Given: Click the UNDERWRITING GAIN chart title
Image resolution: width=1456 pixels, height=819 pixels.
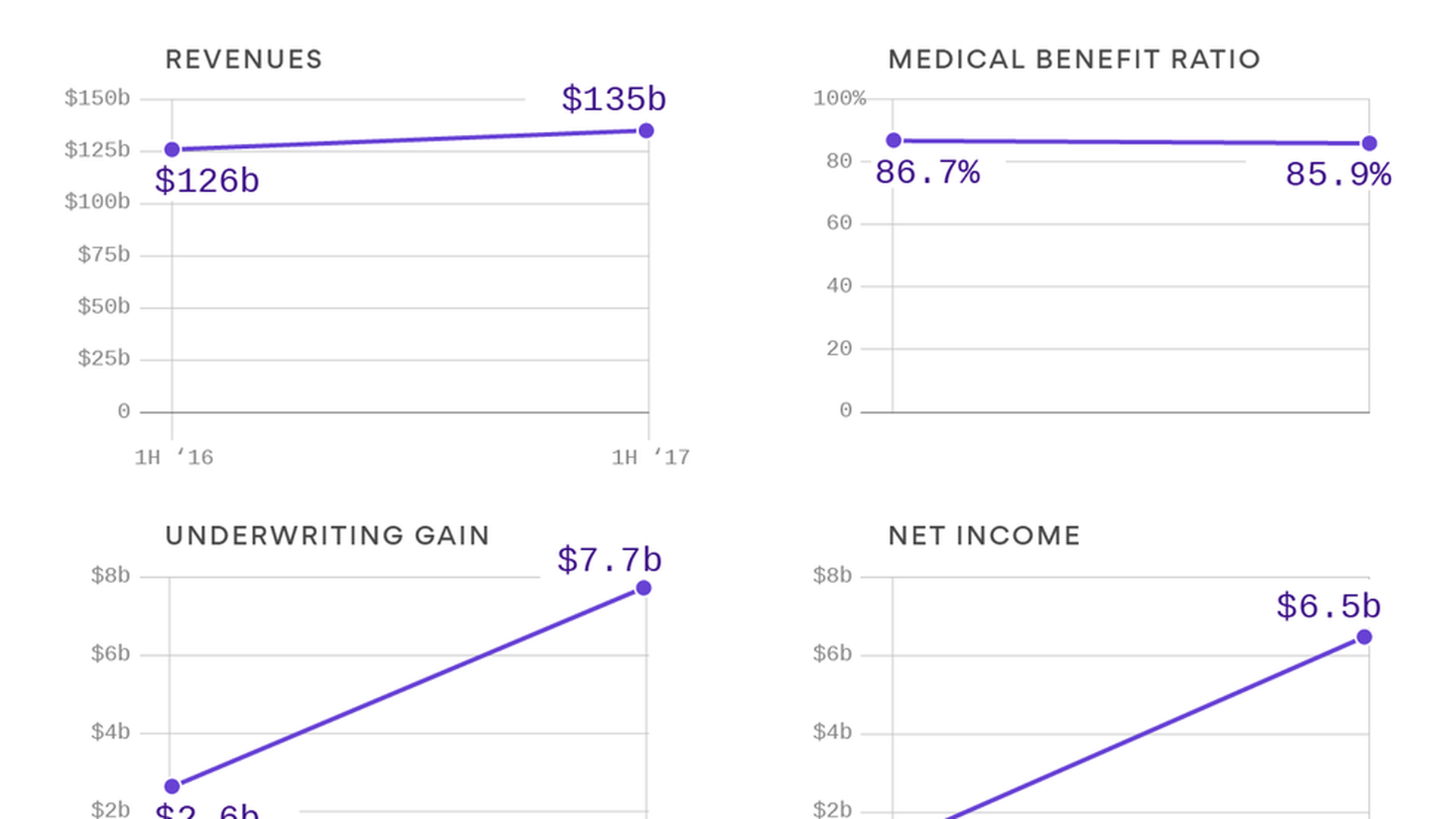Looking at the screenshot, I should [328, 536].
